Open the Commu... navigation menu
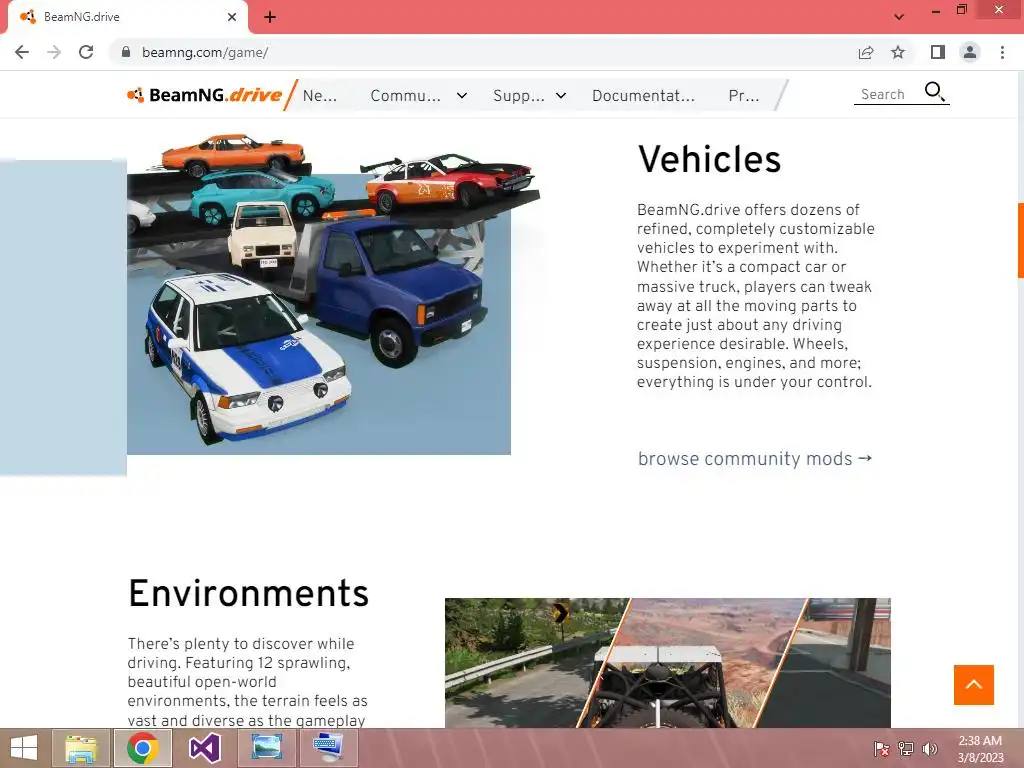Screen dimensions: 1024x768 point(406,96)
